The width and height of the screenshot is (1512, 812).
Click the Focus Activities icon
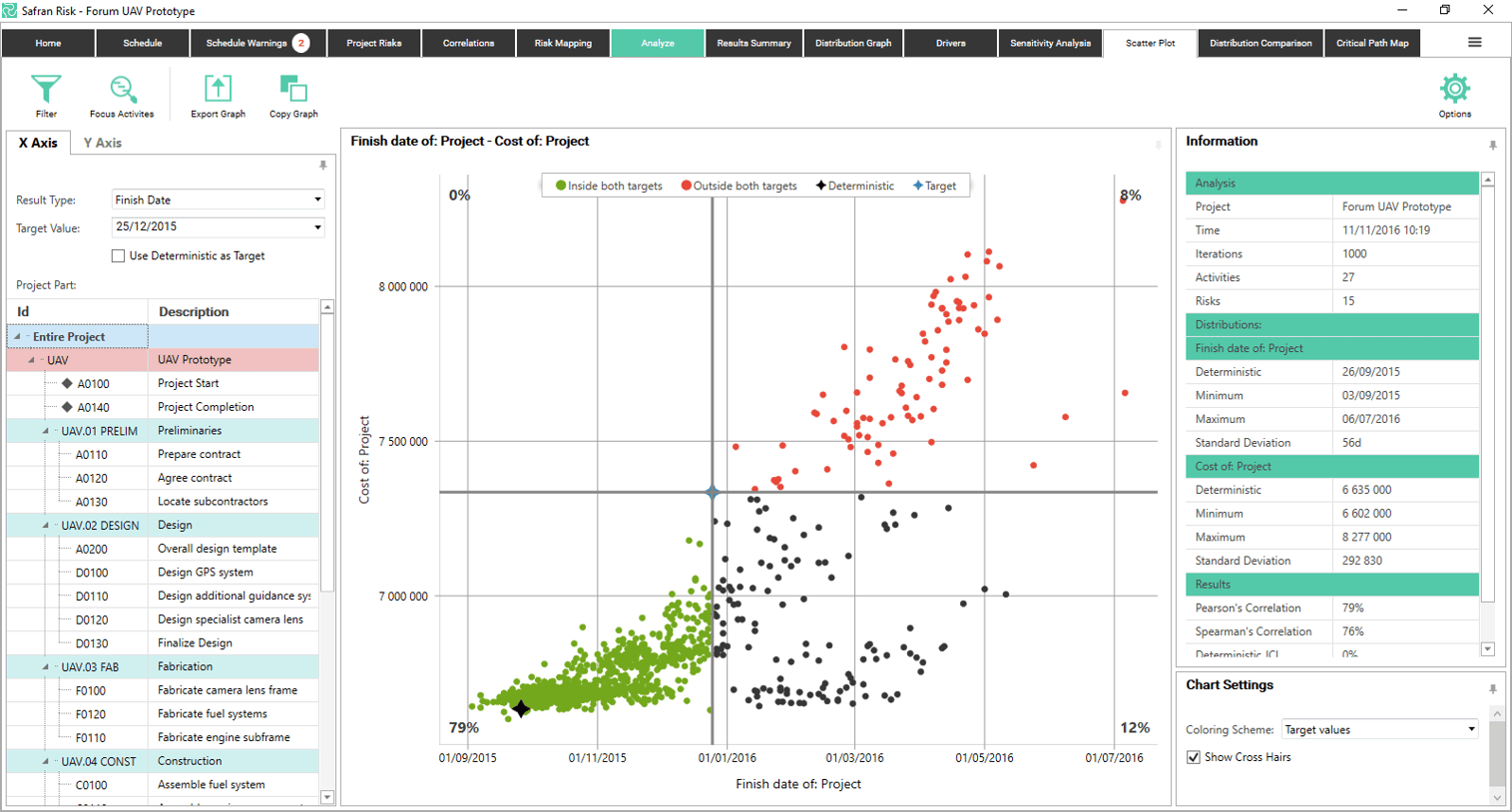[x=122, y=90]
